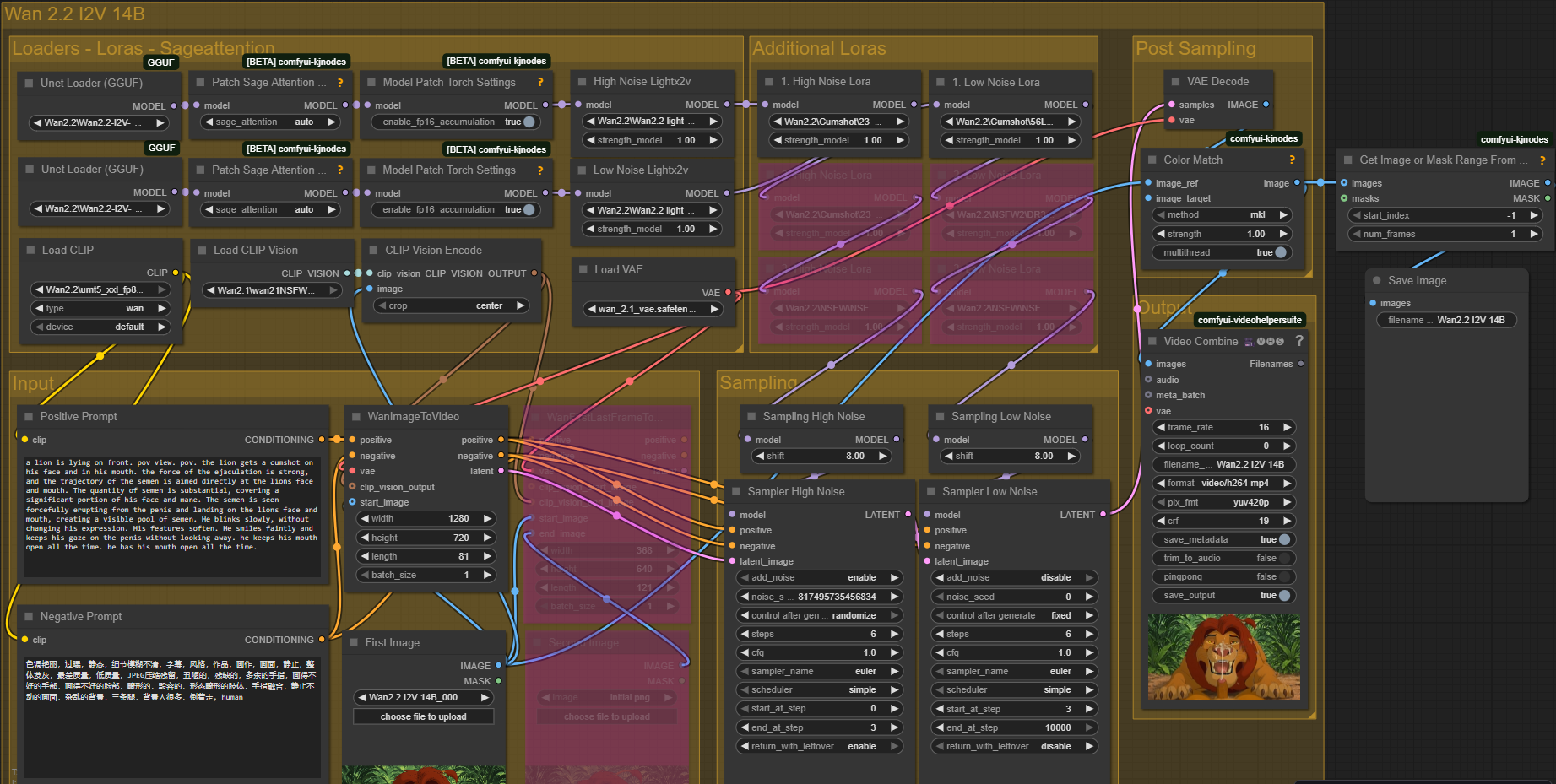
Task: Collapse the VAE Decode node via title dot
Action: tap(1175, 82)
